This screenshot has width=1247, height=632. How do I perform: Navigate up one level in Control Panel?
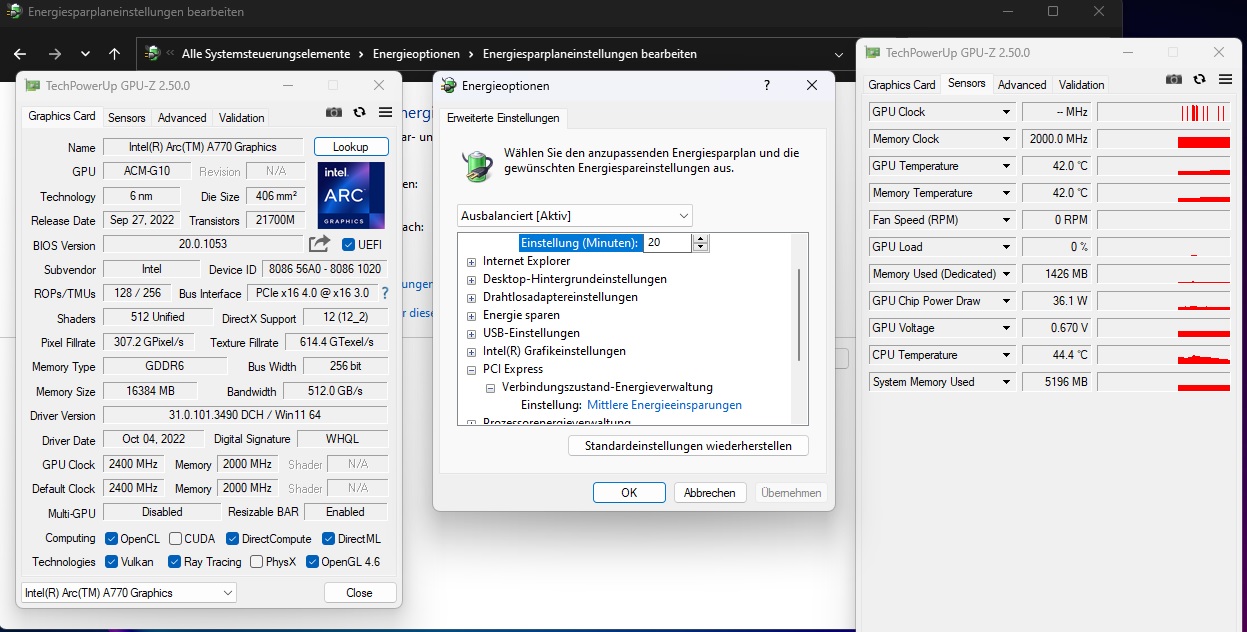pyautogui.click(x=114, y=54)
